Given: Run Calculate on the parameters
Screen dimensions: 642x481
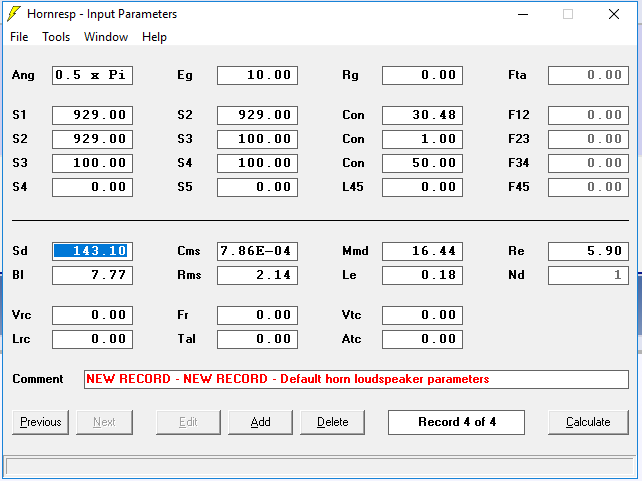Looking at the screenshot, I should [588, 422].
